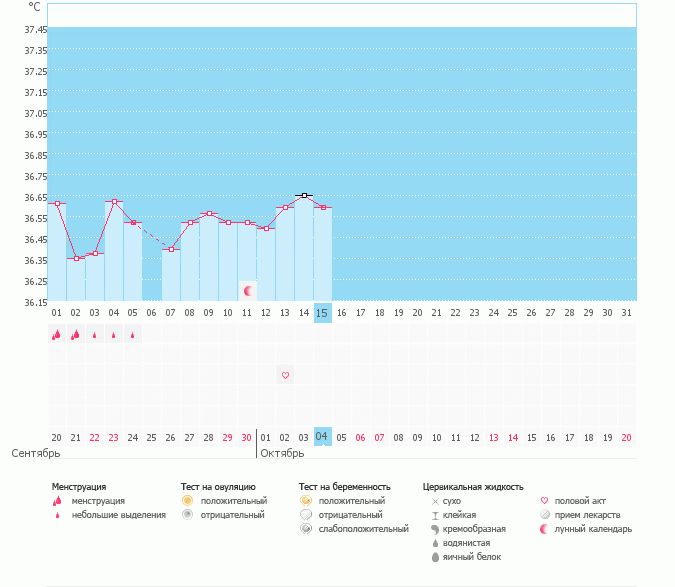Click the menstruation icon on cycle day 02

click(x=76, y=335)
